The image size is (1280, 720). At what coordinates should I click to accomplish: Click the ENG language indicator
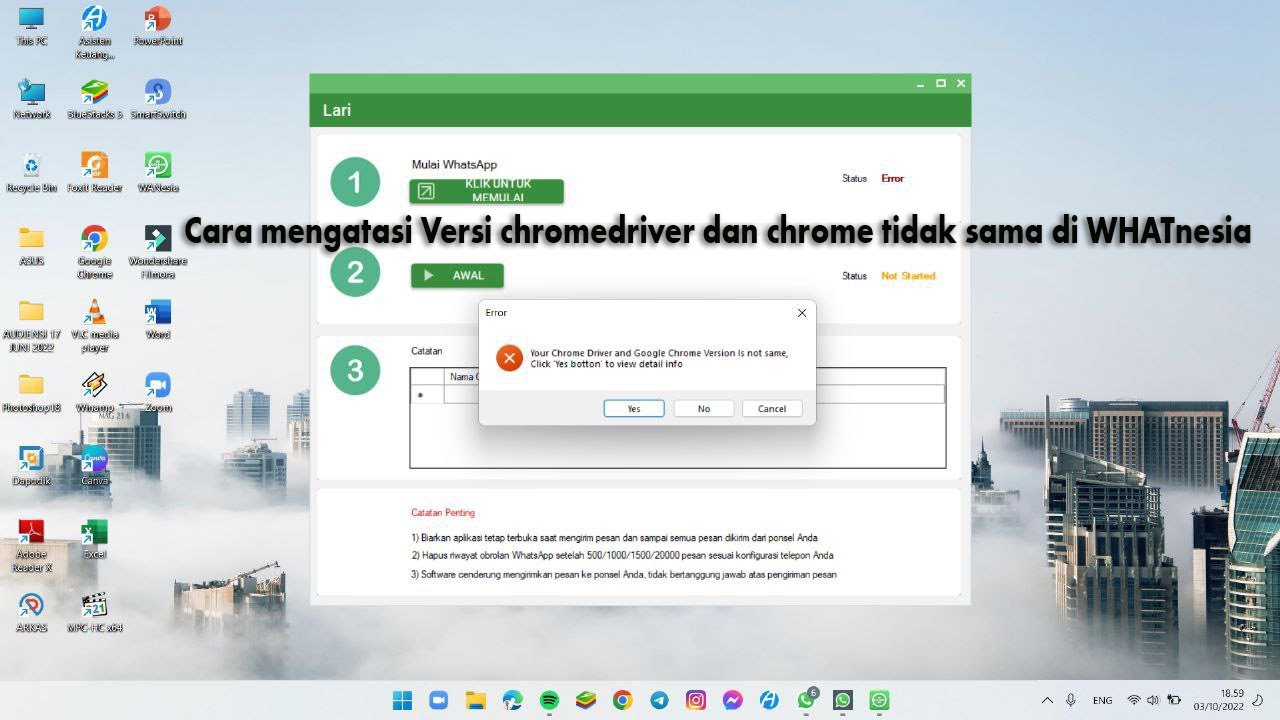(x=1102, y=700)
